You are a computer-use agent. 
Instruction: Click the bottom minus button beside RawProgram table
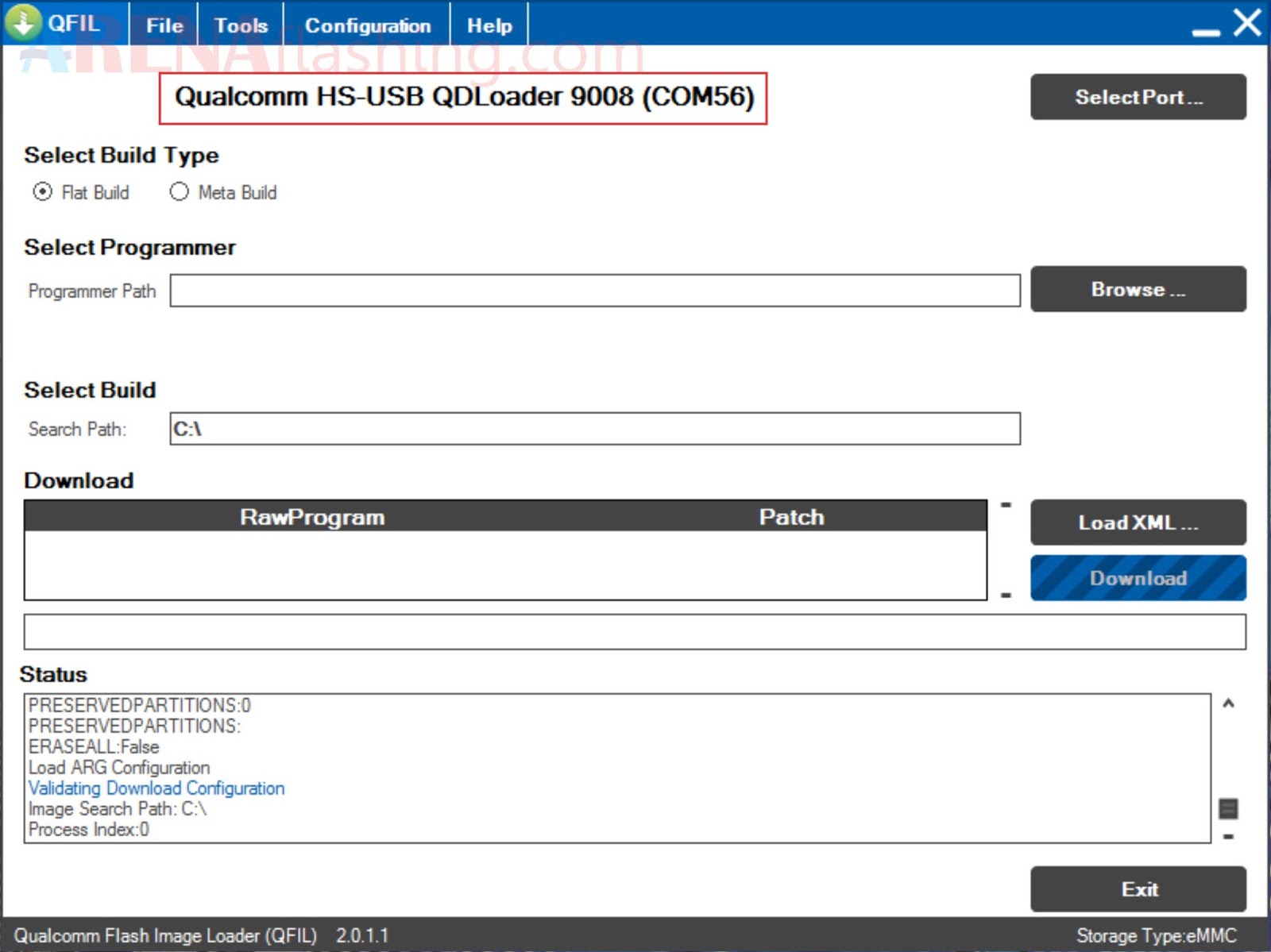1006,595
